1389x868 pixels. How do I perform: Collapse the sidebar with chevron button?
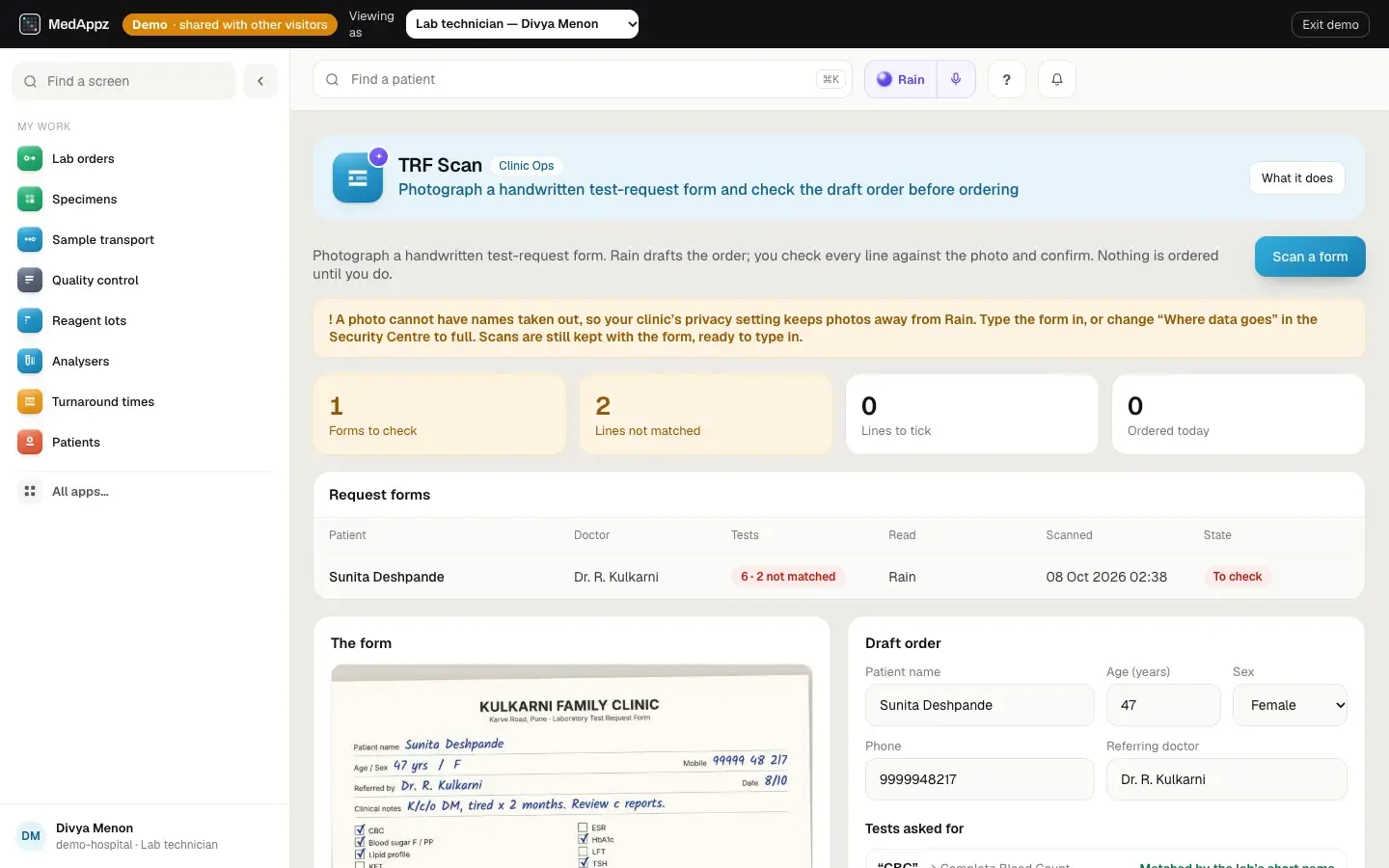click(260, 81)
